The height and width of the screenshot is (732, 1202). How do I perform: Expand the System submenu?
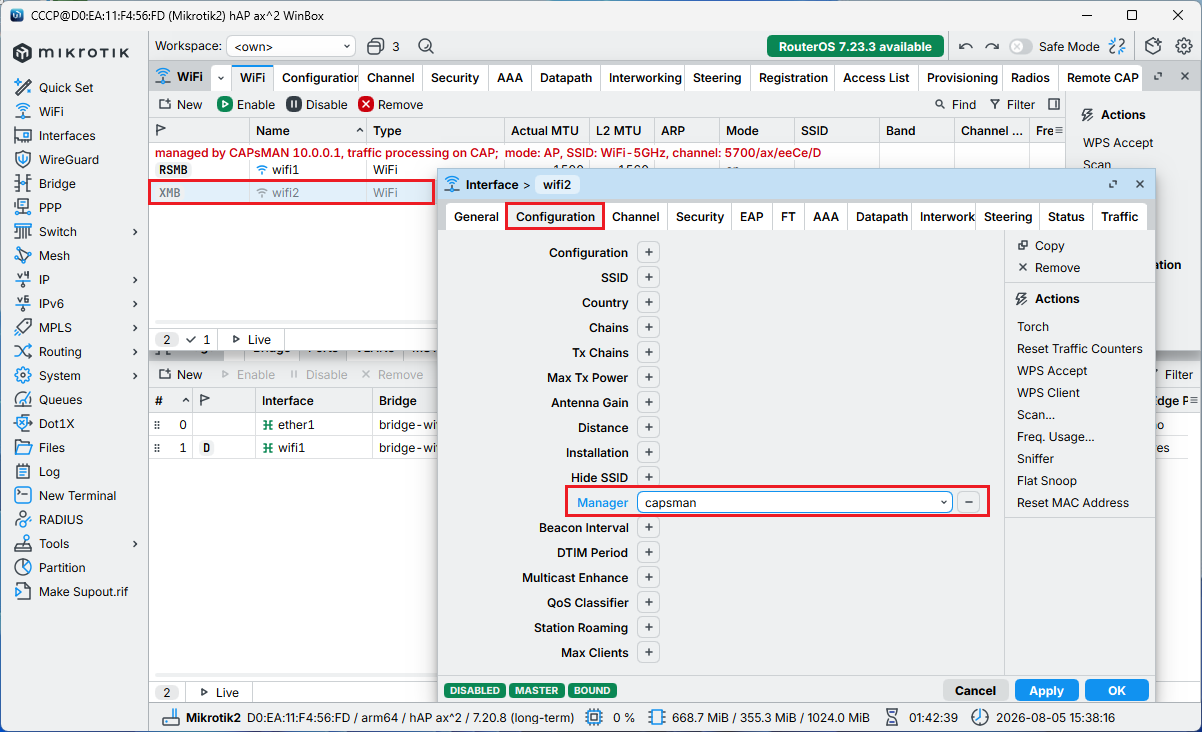coord(135,375)
